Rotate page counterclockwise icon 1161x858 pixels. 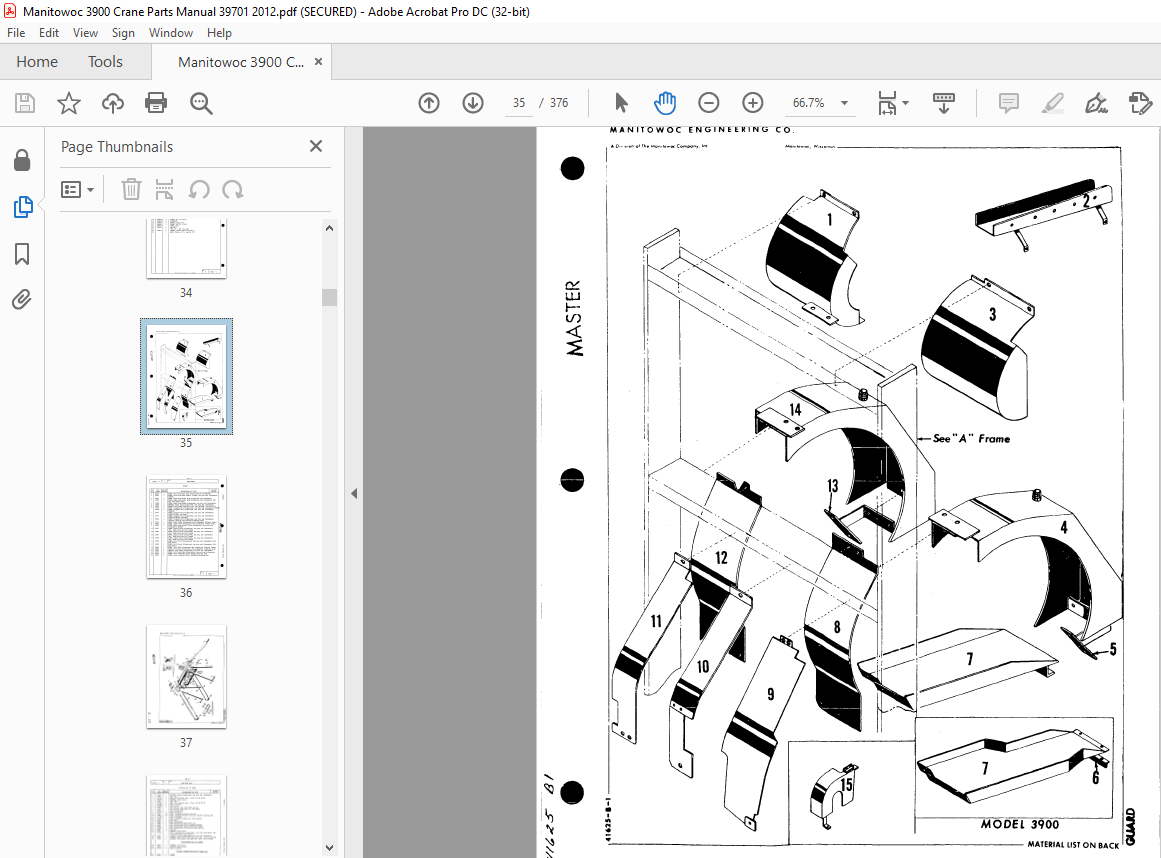(x=198, y=190)
